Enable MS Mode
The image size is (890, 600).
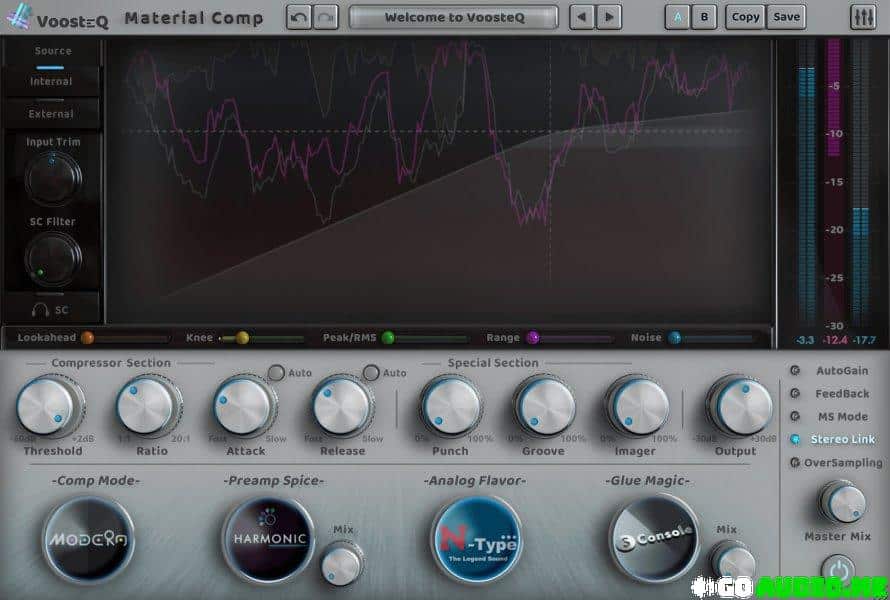coord(795,417)
